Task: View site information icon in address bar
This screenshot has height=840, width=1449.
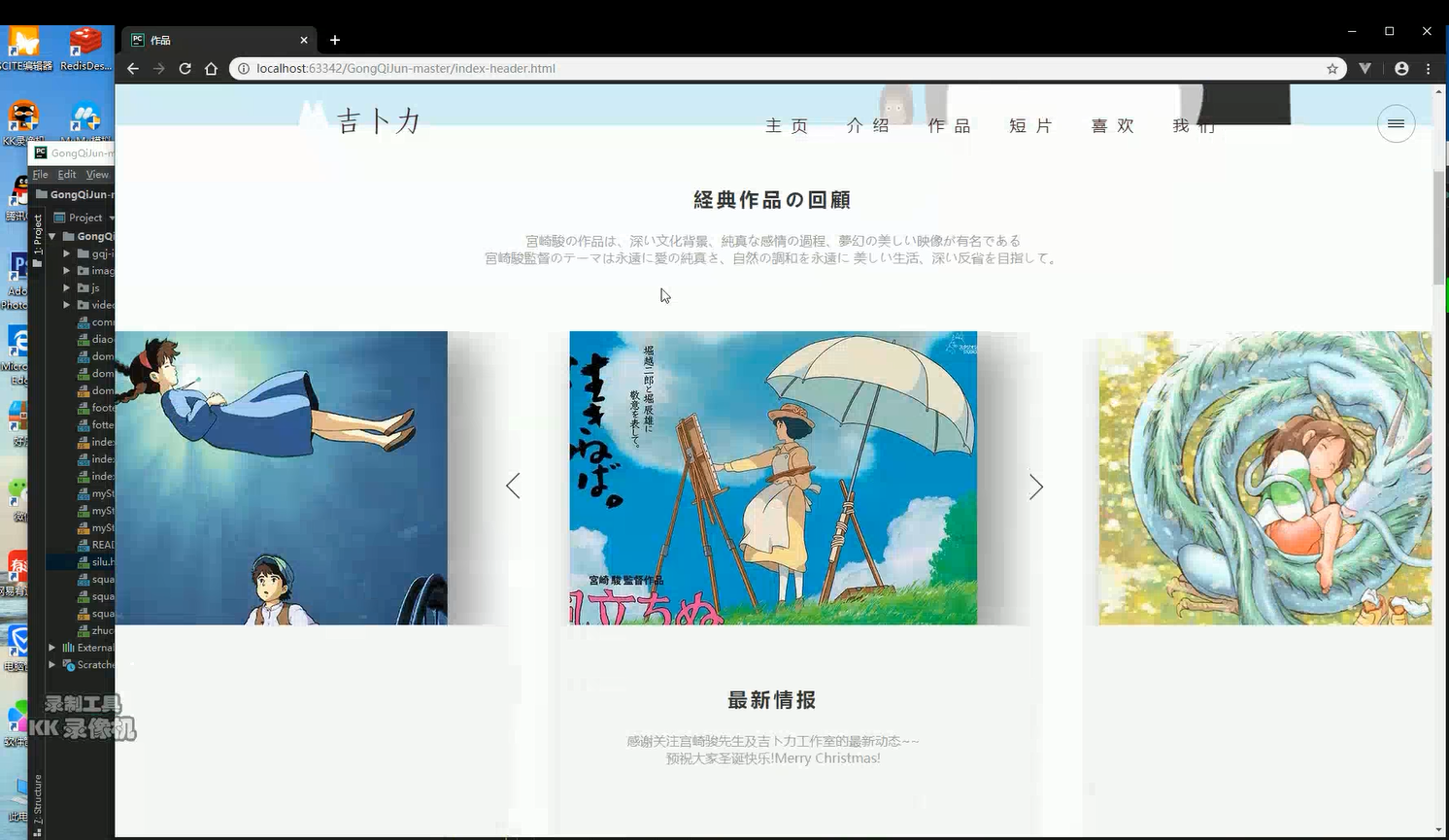Action: pos(244,68)
